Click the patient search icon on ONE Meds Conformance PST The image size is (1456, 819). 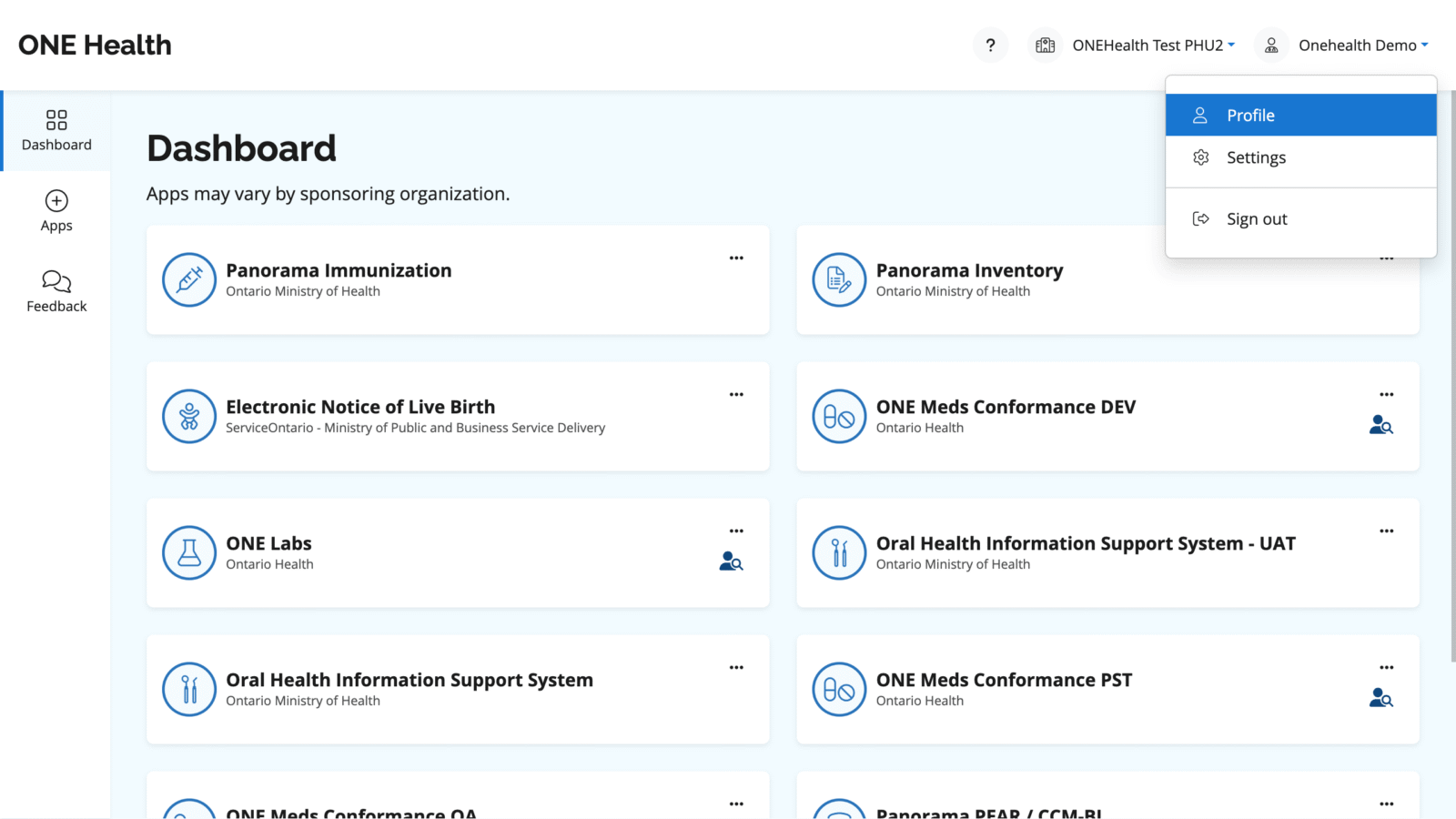click(x=1381, y=698)
